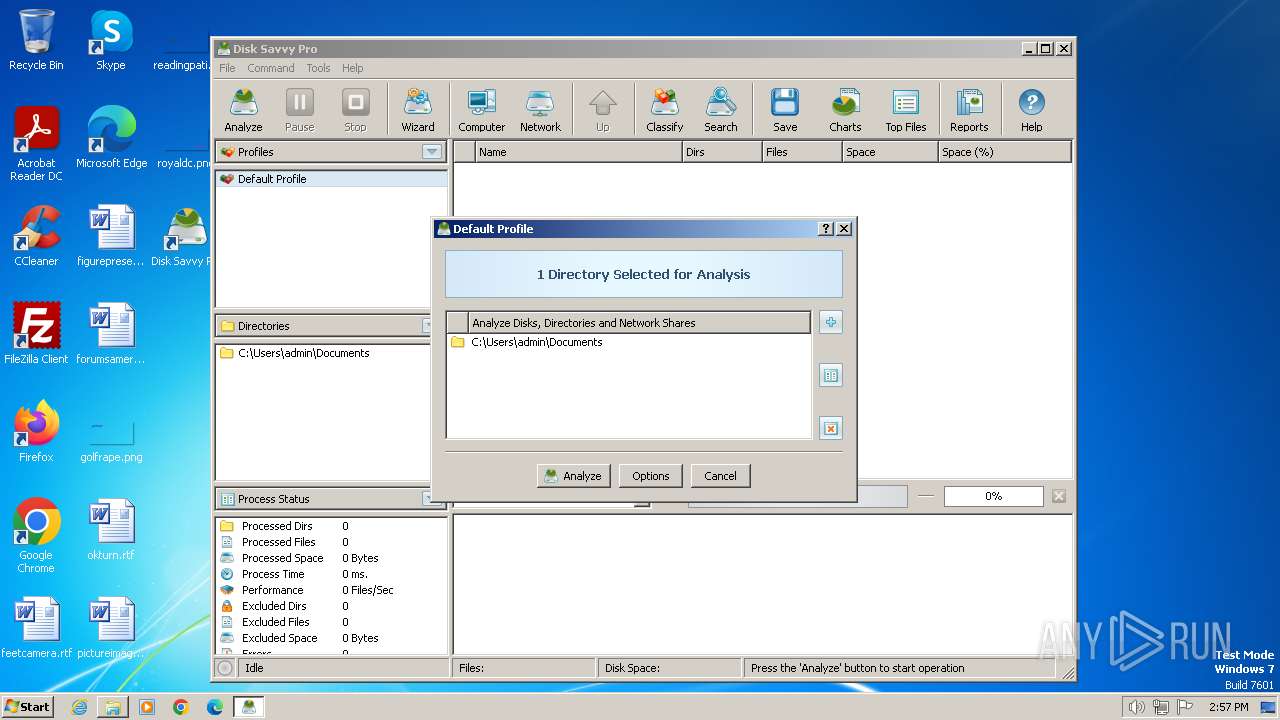Click the Name column header
The height and width of the screenshot is (720, 1280).
point(578,152)
